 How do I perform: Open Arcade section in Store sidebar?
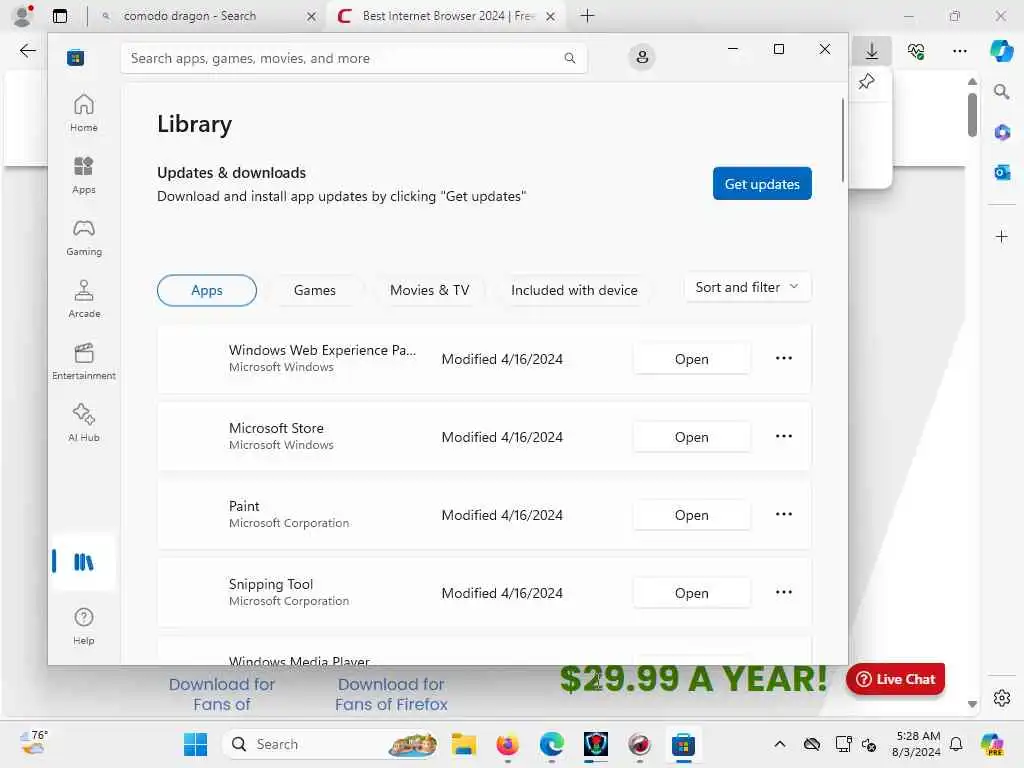(x=84, y=299)
